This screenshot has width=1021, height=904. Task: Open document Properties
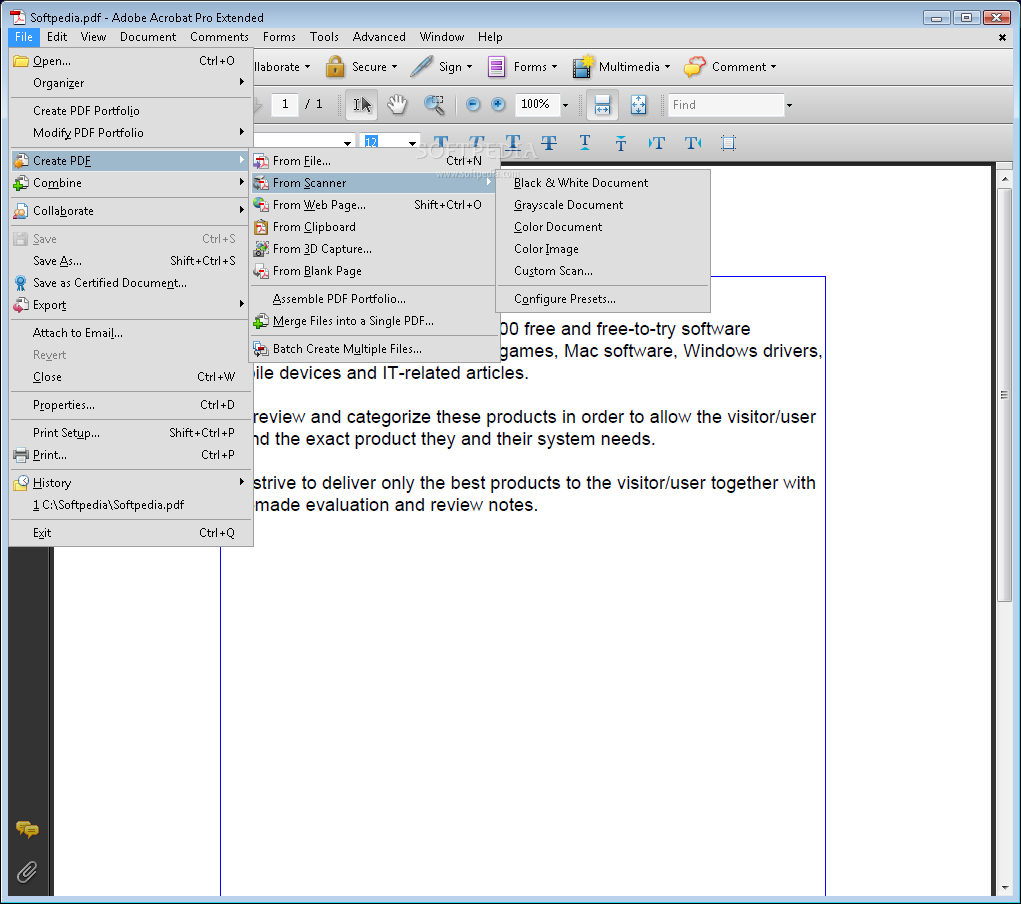coord(131,405)
